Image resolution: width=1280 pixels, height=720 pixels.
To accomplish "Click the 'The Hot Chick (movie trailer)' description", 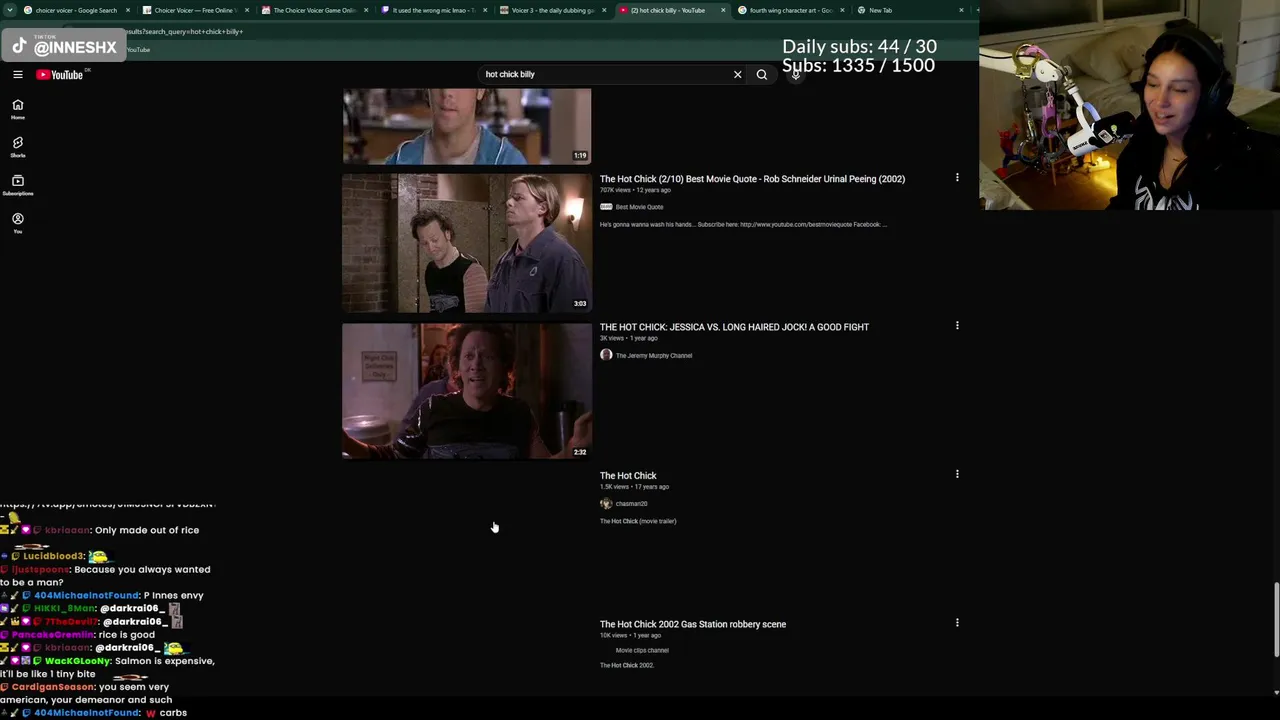I will 638,521.
